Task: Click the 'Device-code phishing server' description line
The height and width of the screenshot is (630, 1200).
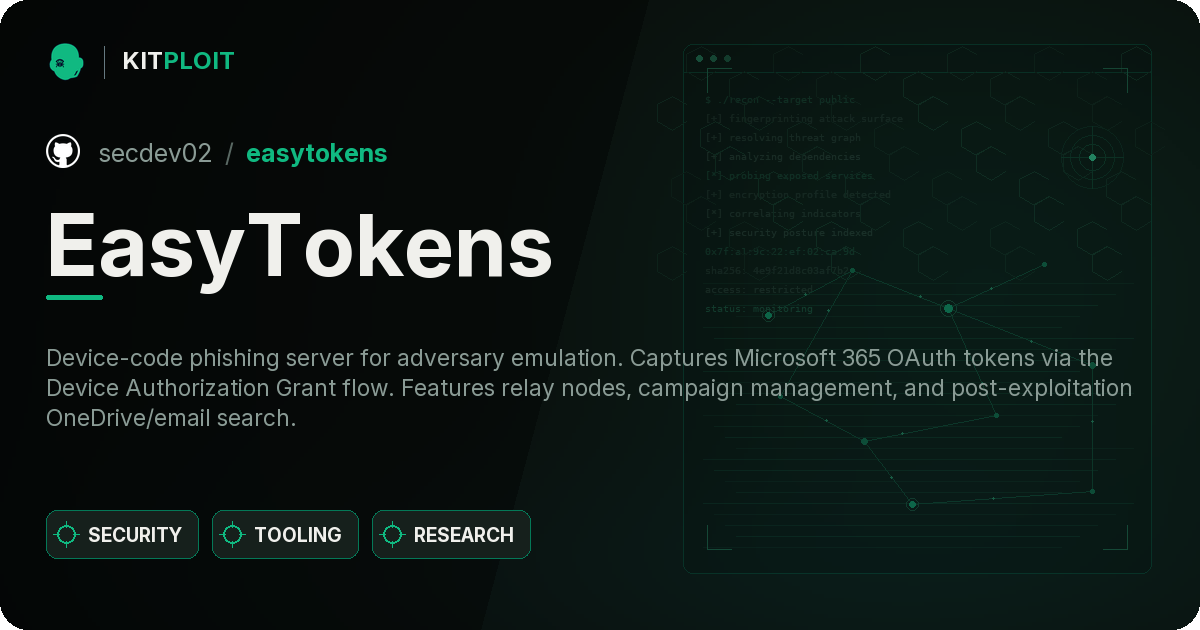Action: point(579,358)
